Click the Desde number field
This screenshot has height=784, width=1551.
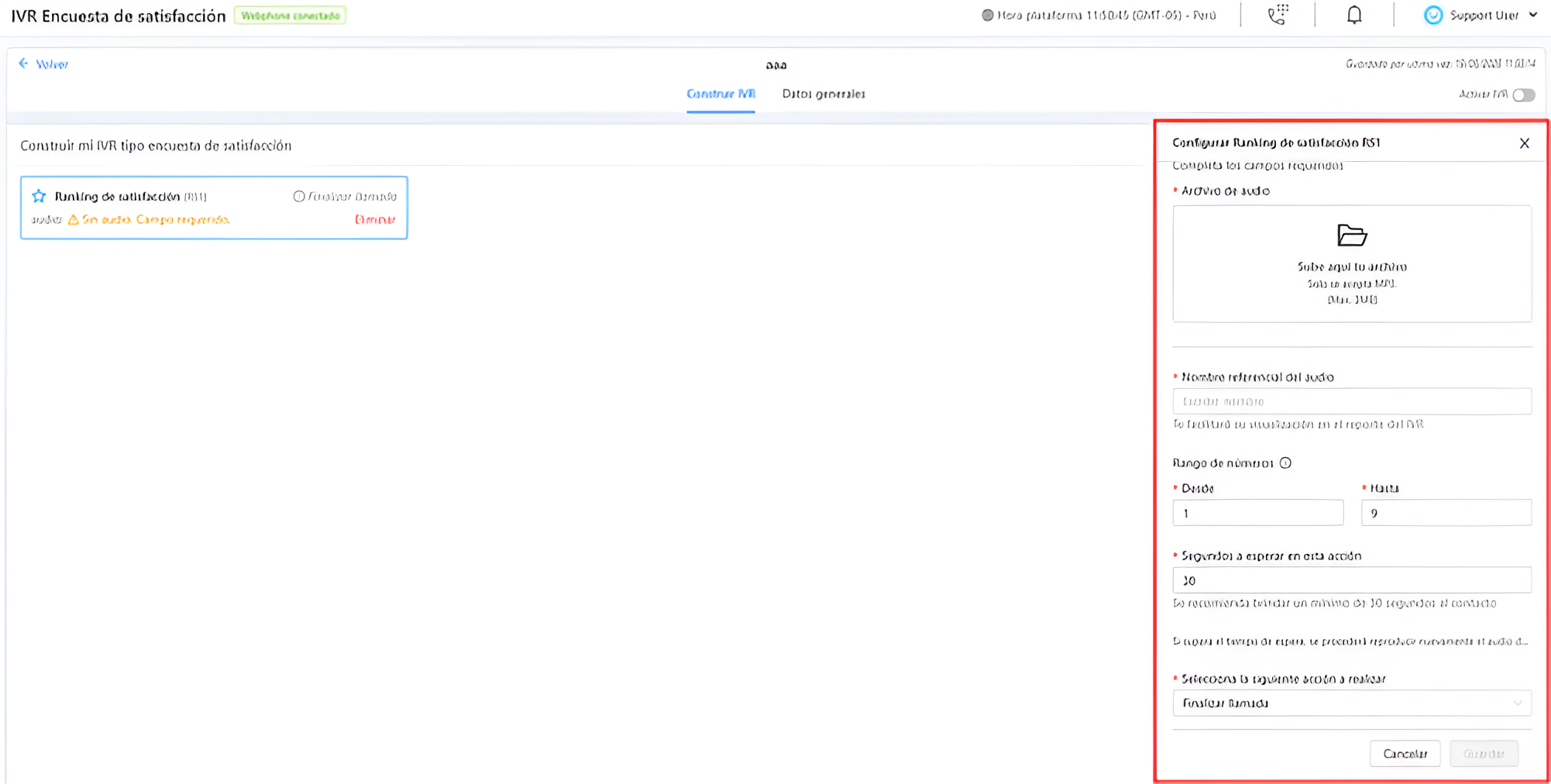click(x=1257, y=513)
